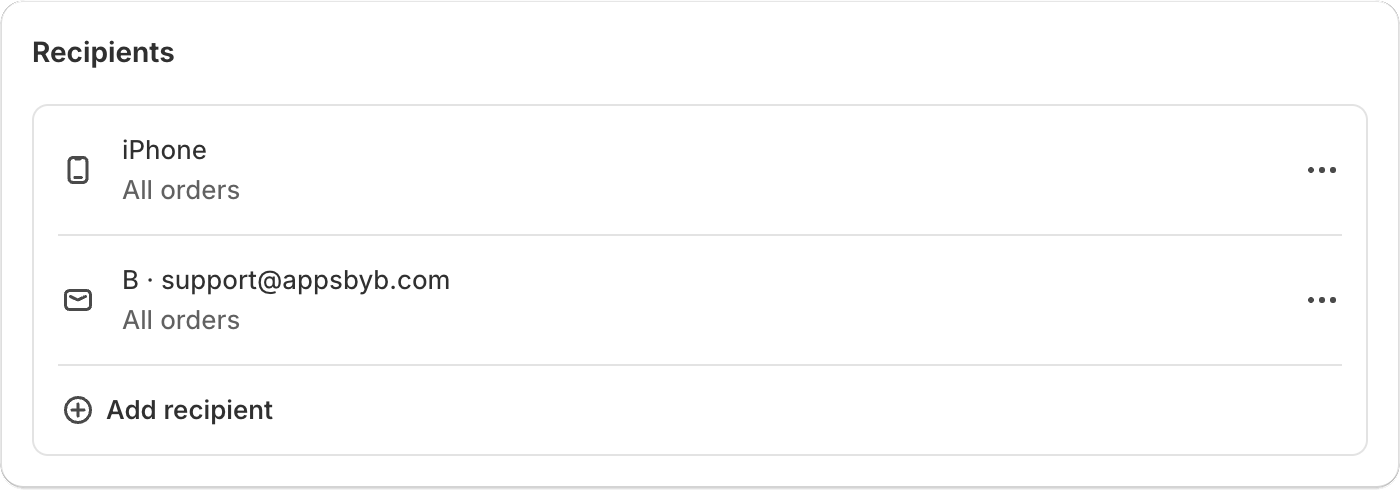Viewport: 1400px width, 490px height.
Task: Click the envelope icon beside support@appsbyb.com
Action: click(x=78, y=300)
